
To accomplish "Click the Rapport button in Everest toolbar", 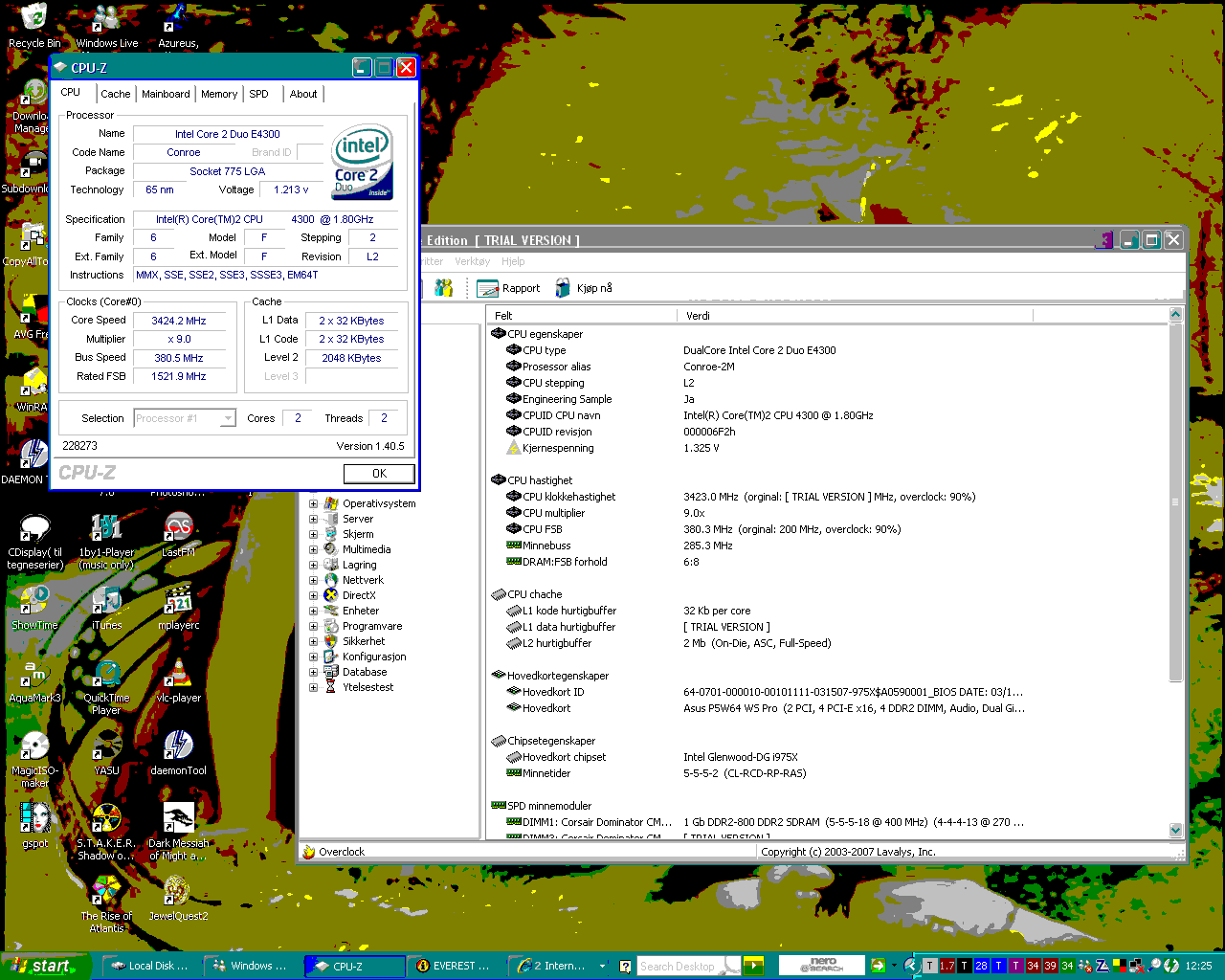I will tap(509, 288).
